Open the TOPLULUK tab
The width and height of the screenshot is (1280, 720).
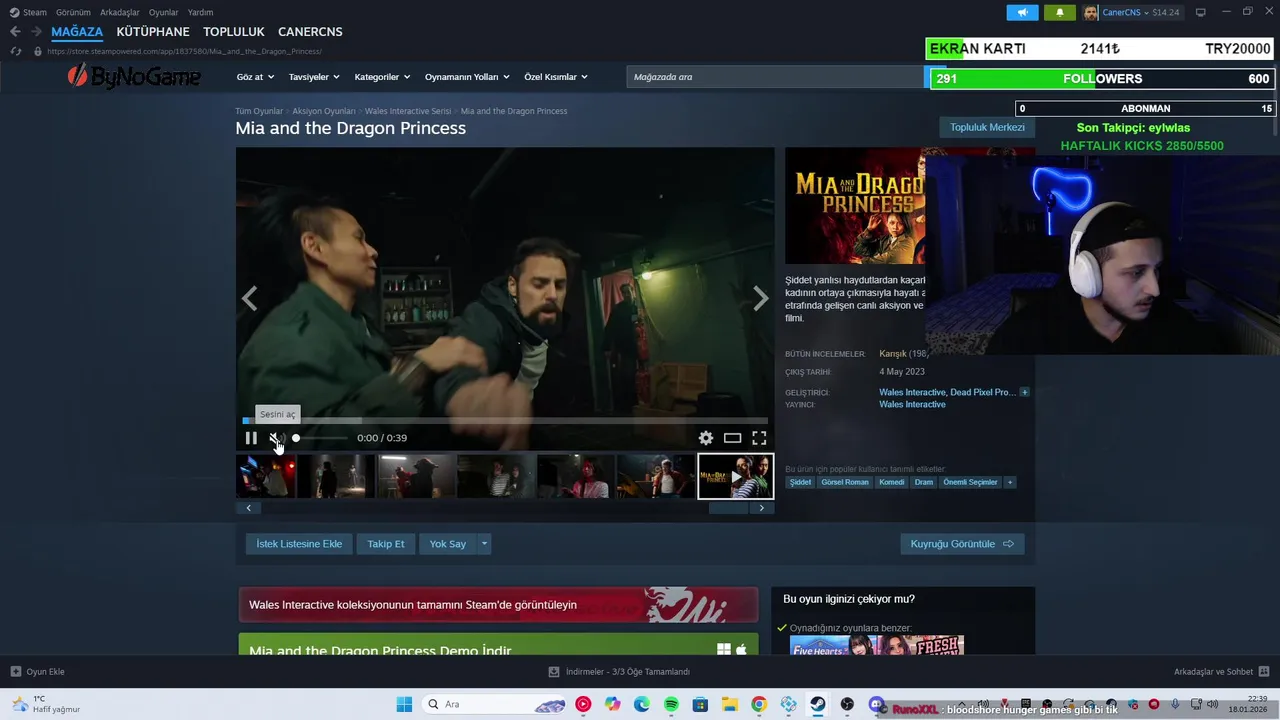coord(234,32)
